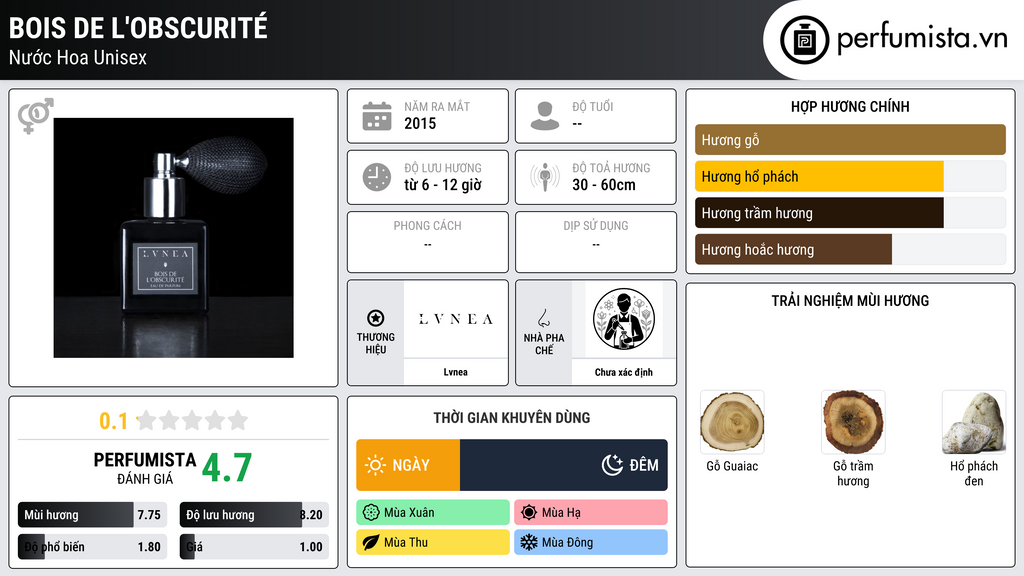Click the Hương gỗ accord bar
Image resolution: width=1024 pixels, height=576 pixels.
[850, 140]
